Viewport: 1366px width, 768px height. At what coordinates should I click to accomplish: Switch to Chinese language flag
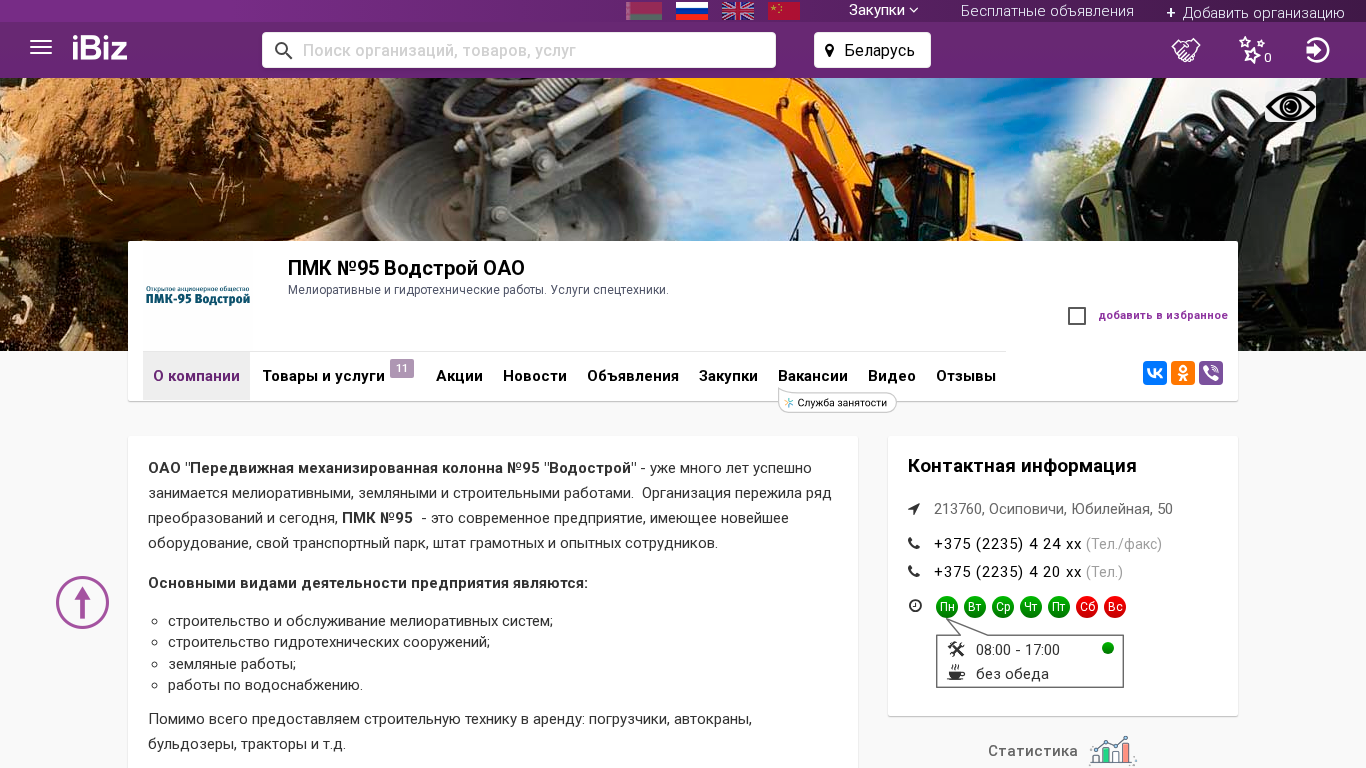pos(784,11)
